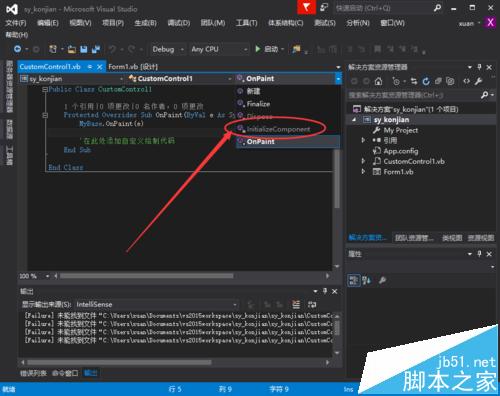Click the code editor vertical scrollbar thumb
This screenshot has width=500, height=396.
(x=337, y=178)
